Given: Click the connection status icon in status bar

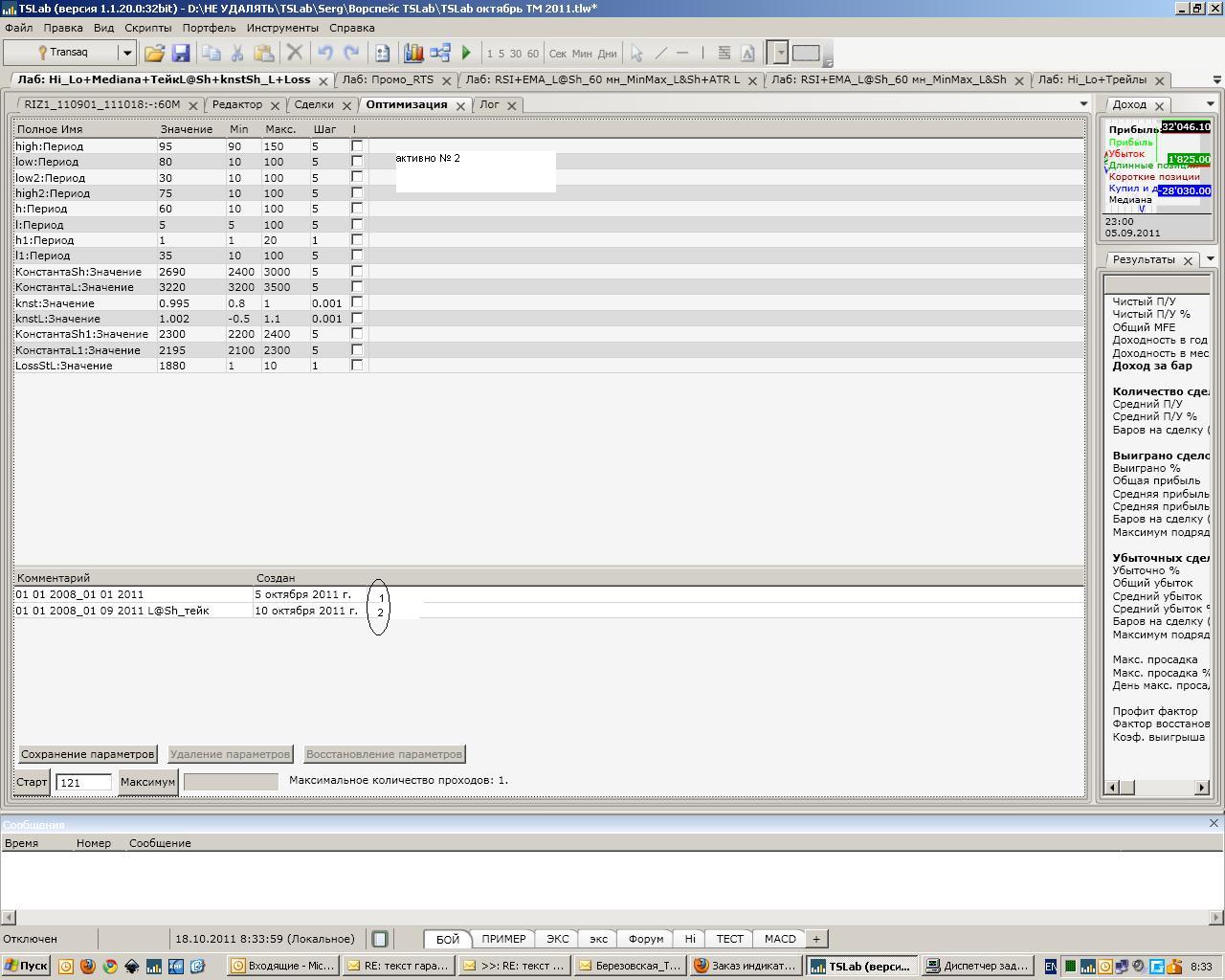Looking at the screenshot, I should tap(380, 939).
